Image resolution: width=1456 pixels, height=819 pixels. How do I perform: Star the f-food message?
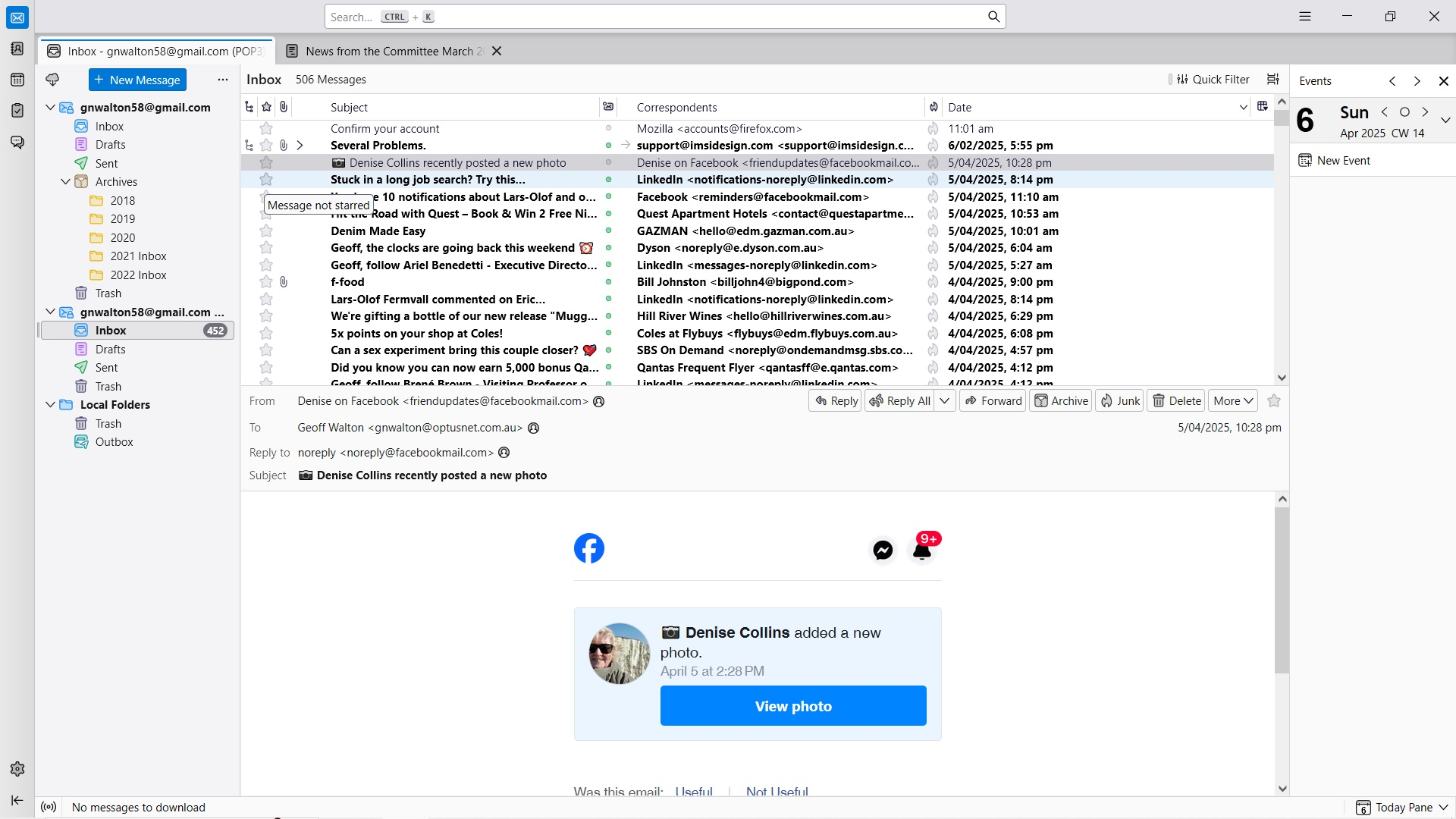pyautogui.click(x=266, y=282)
